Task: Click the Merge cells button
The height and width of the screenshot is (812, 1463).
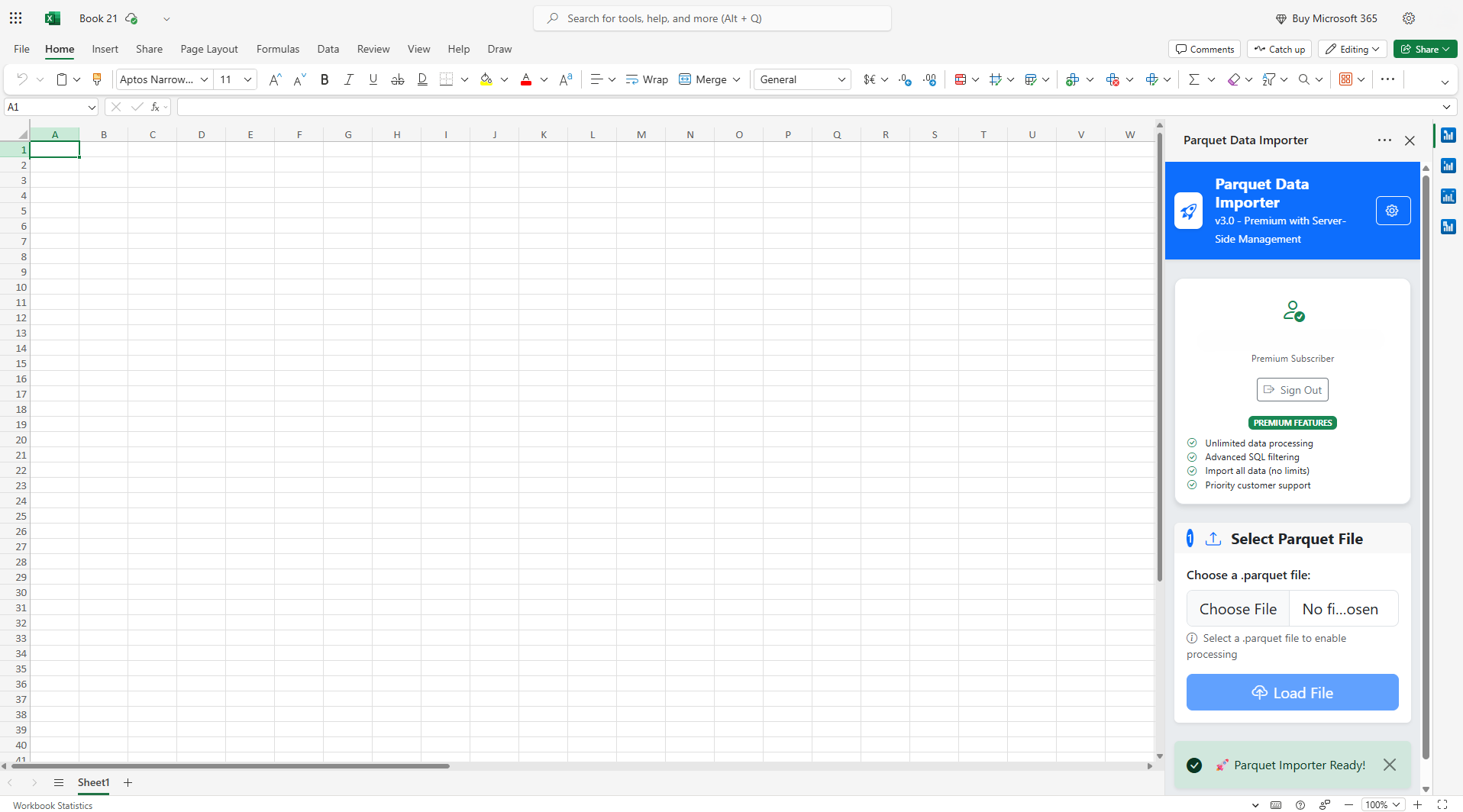Action: coord(703,79)
